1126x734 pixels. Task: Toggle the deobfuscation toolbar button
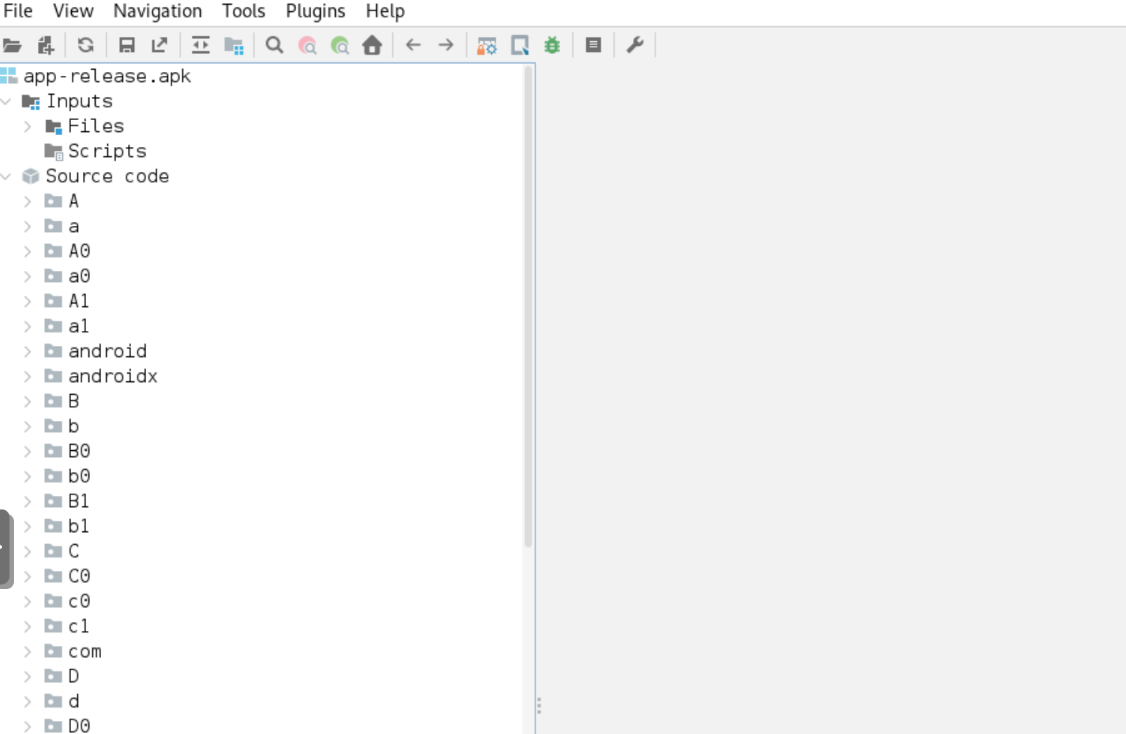487,45
